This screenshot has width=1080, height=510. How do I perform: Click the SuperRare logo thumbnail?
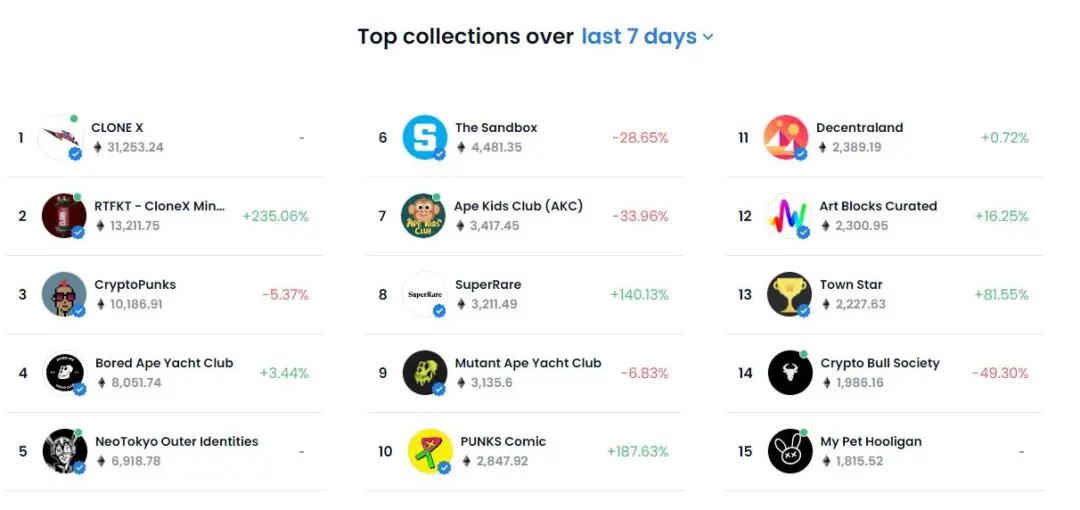(x=424, y=294)
